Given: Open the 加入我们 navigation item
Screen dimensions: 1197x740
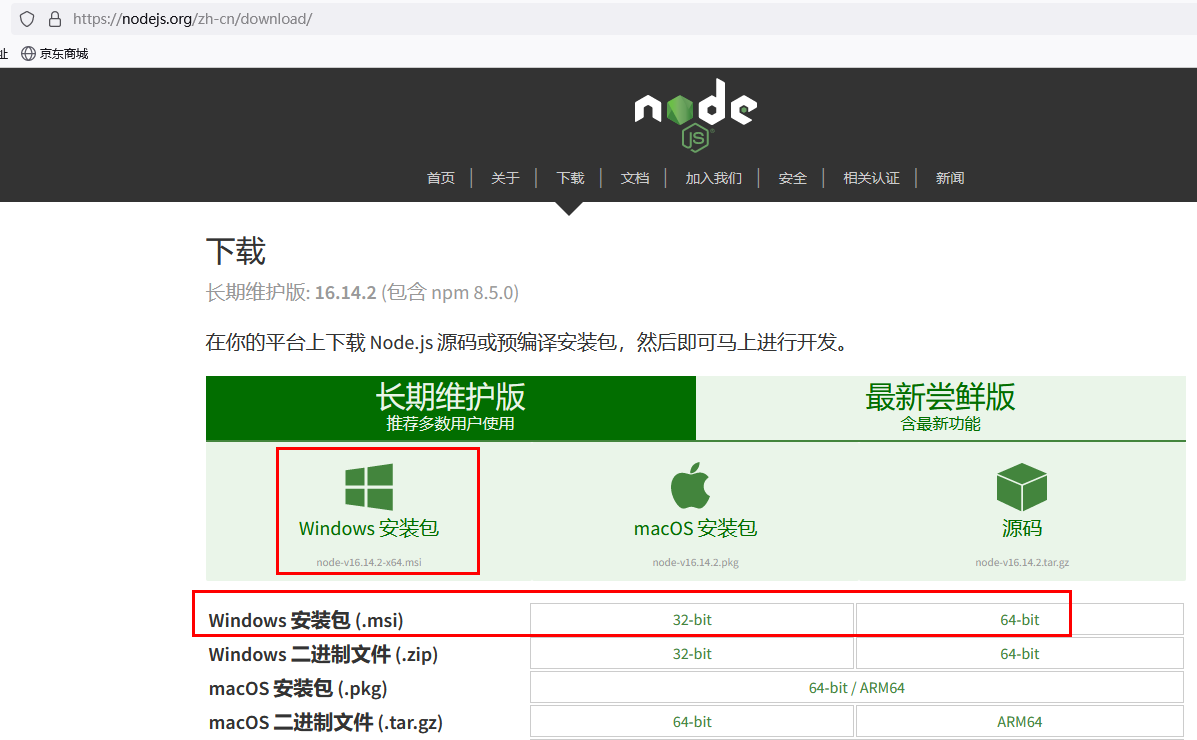Looking at the screenshot, I should 713,178.
